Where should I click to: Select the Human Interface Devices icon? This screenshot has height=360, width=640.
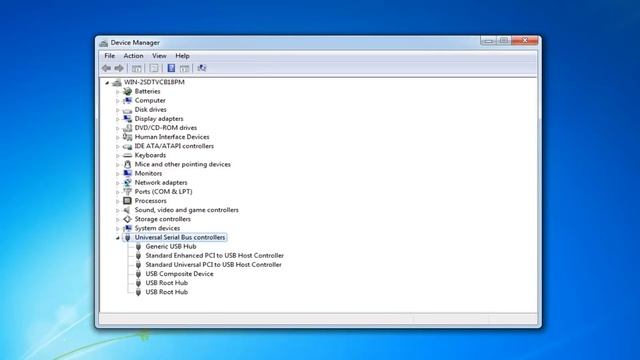pos(127,137)
